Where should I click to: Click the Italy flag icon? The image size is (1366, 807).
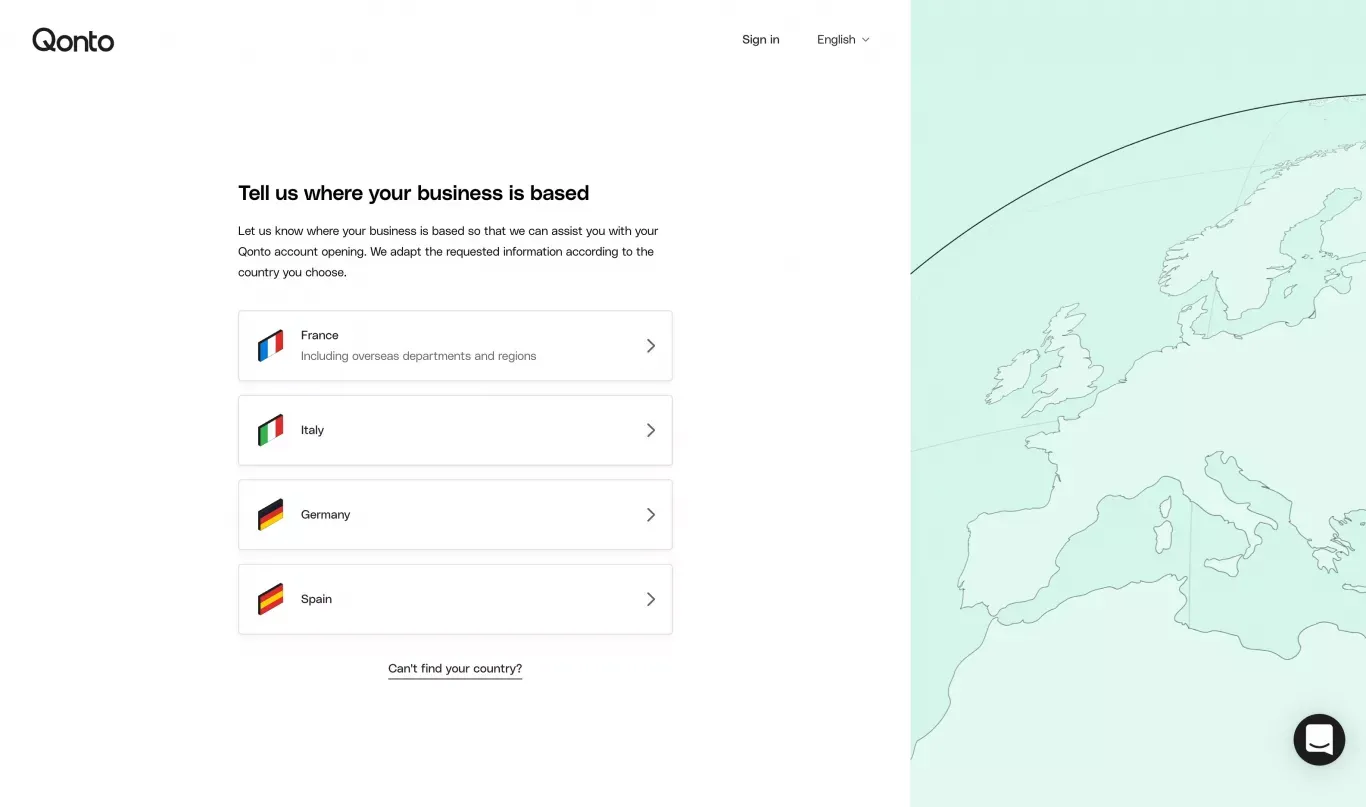tap(270, 430)
